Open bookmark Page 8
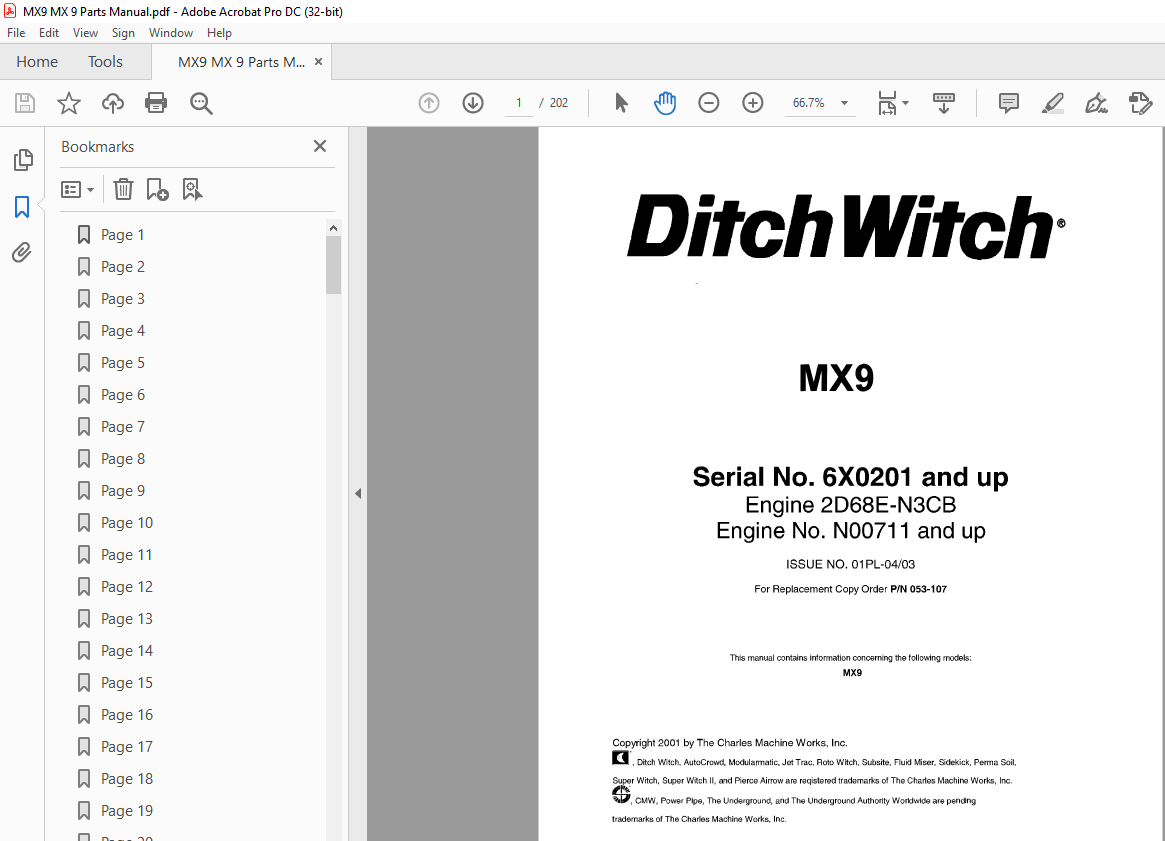 click(123, 458)
